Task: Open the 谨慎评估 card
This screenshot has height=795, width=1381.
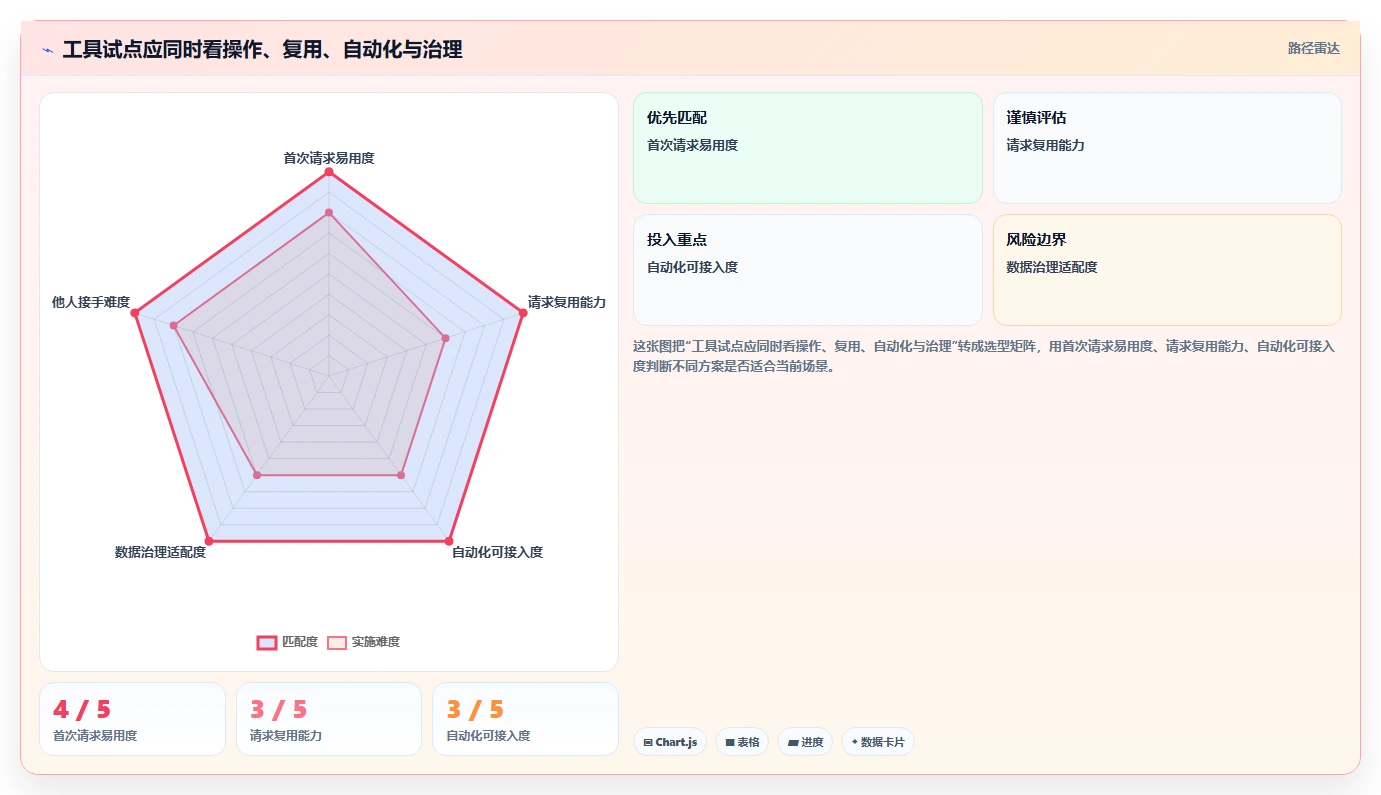Action: coord(1167,148)
